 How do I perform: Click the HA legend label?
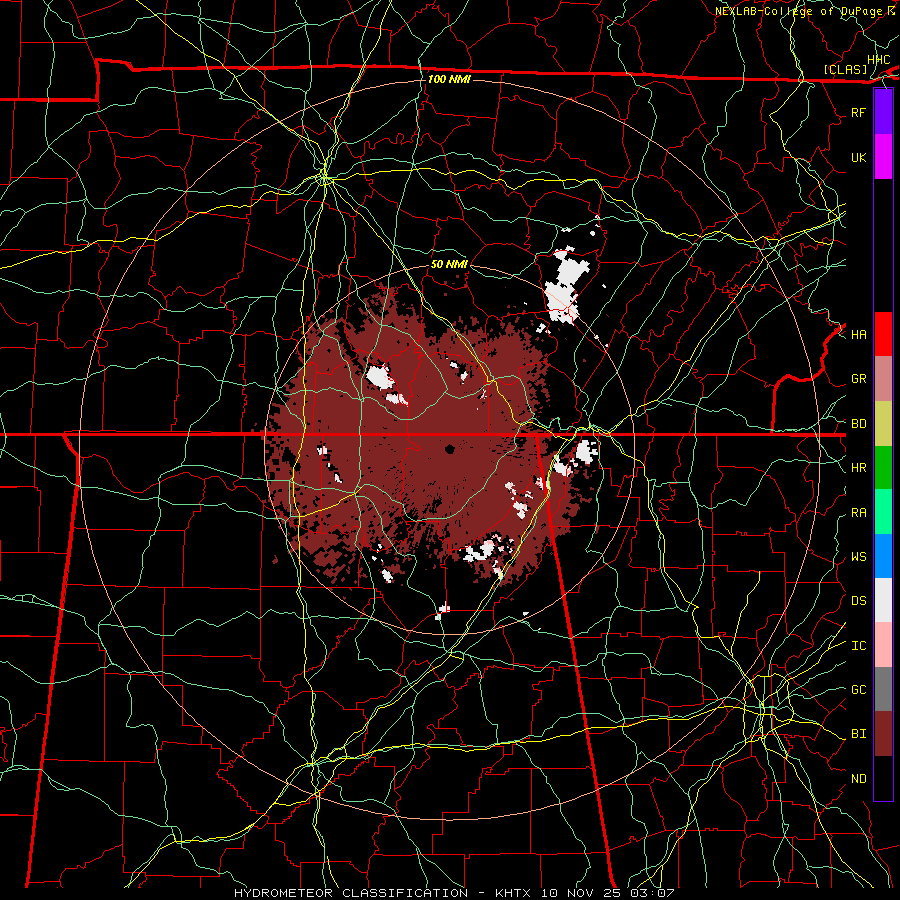coord(859,334)
